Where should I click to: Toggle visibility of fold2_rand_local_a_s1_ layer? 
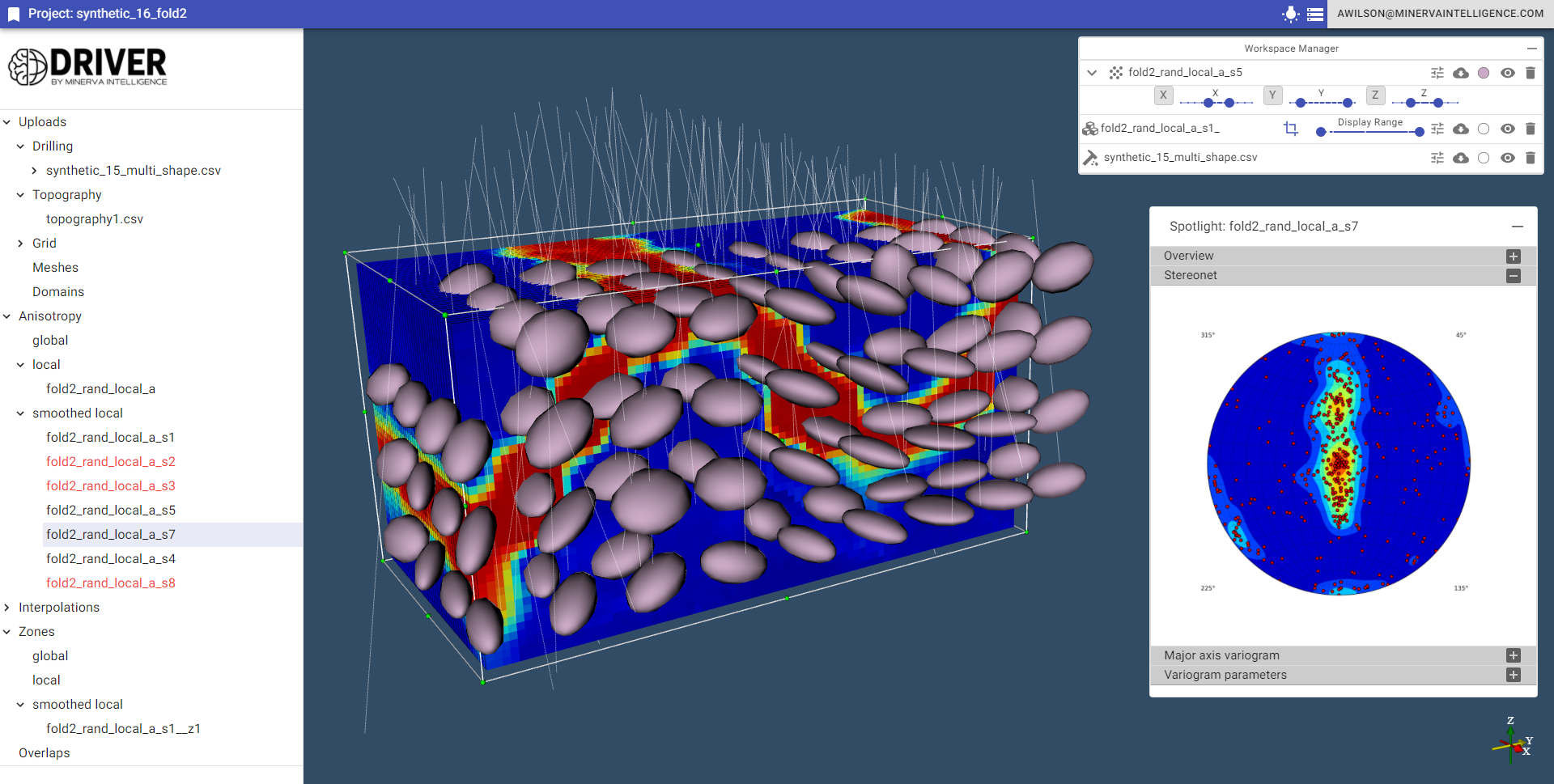point(1507,129)
